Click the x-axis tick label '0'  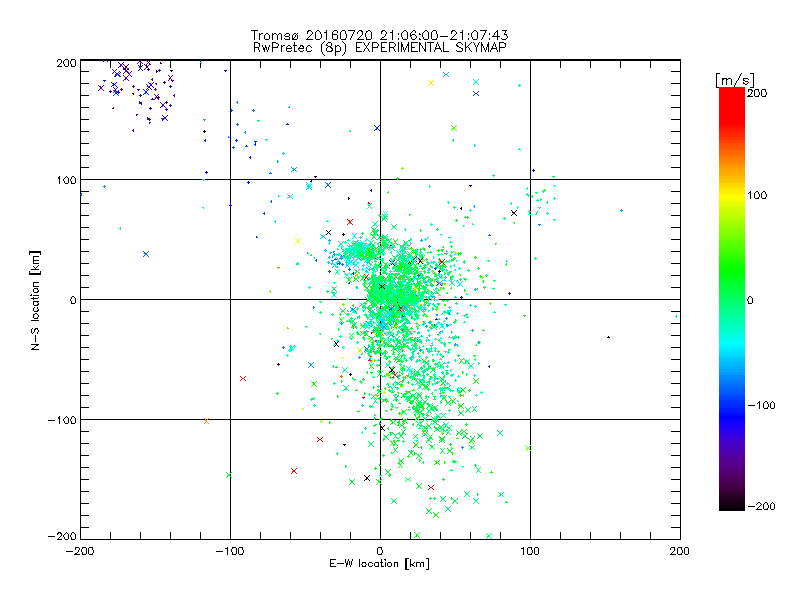[380, 551]
